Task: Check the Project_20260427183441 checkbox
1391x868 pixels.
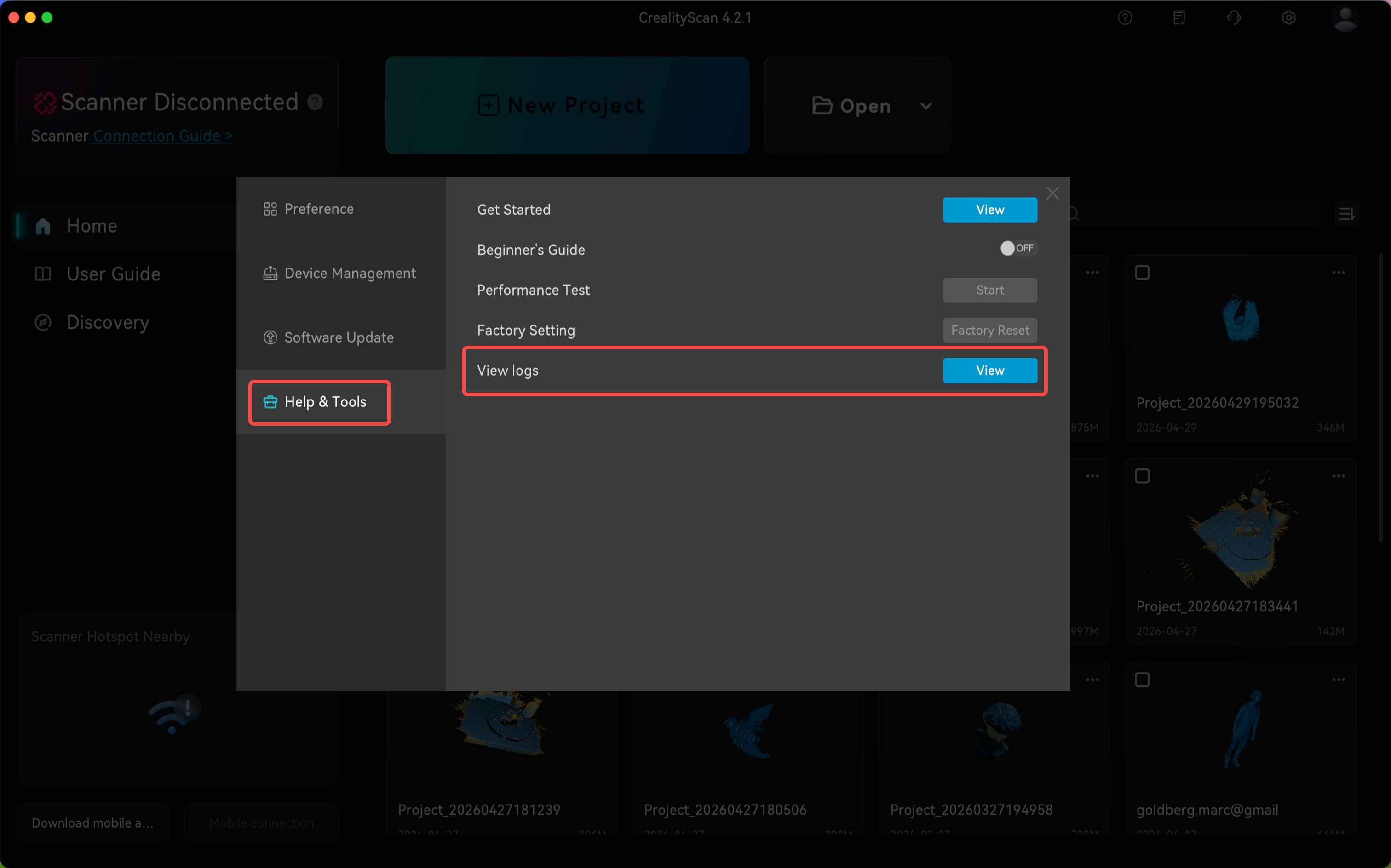Action: [1142, 476]
